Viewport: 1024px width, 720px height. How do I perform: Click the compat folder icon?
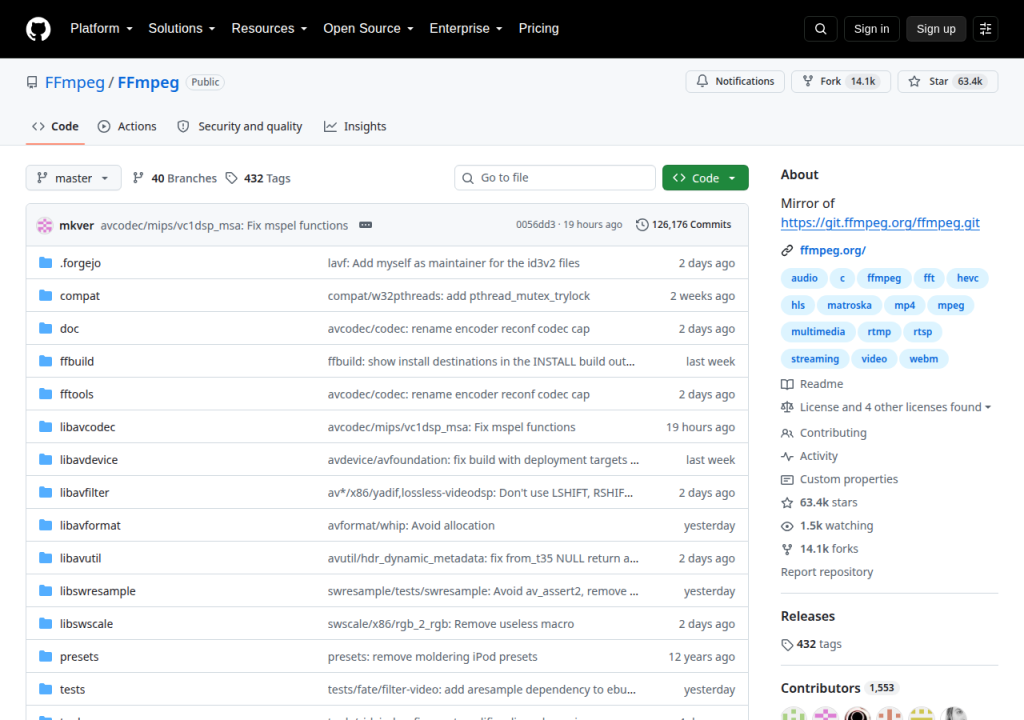[45, 295]
